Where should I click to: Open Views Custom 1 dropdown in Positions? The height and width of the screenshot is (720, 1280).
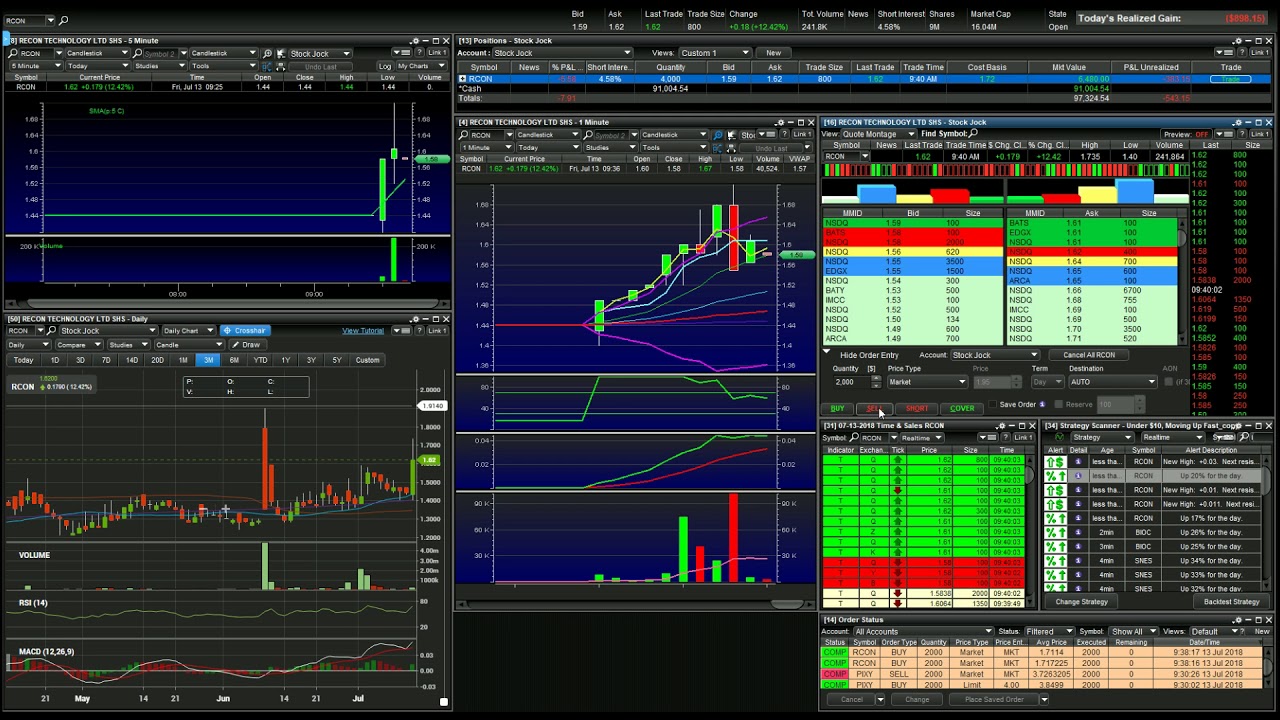(715, 53)
